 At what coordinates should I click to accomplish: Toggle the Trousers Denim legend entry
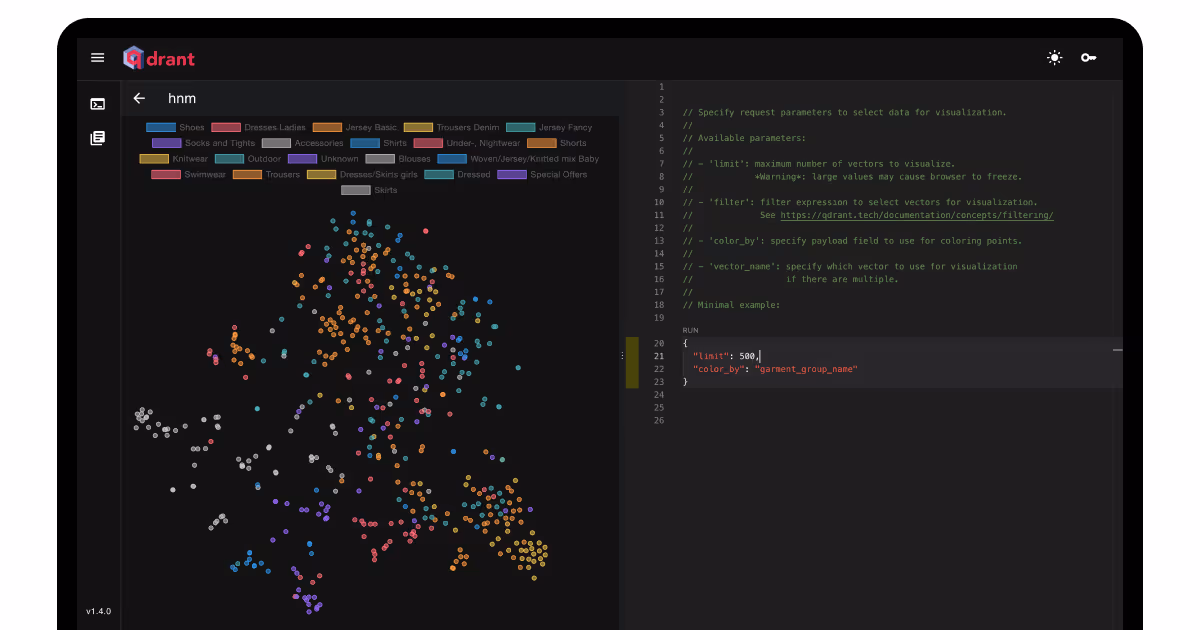click(x=451, y=127)
